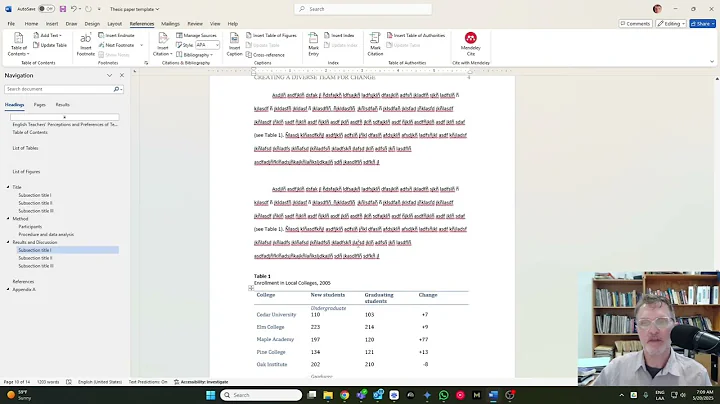Image resolution: width=720 pixels, height=404 pixels.
Task: Close the Navigation pane
Action: click(122, 75)
